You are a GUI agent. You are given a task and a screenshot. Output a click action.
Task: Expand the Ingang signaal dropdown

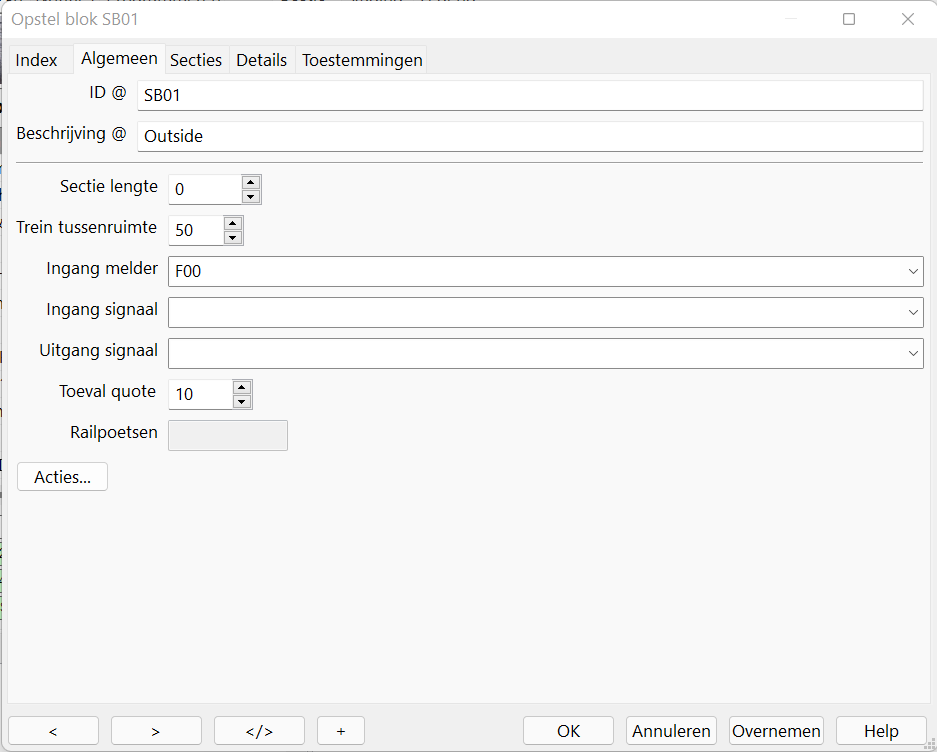[x=913, y=312]
